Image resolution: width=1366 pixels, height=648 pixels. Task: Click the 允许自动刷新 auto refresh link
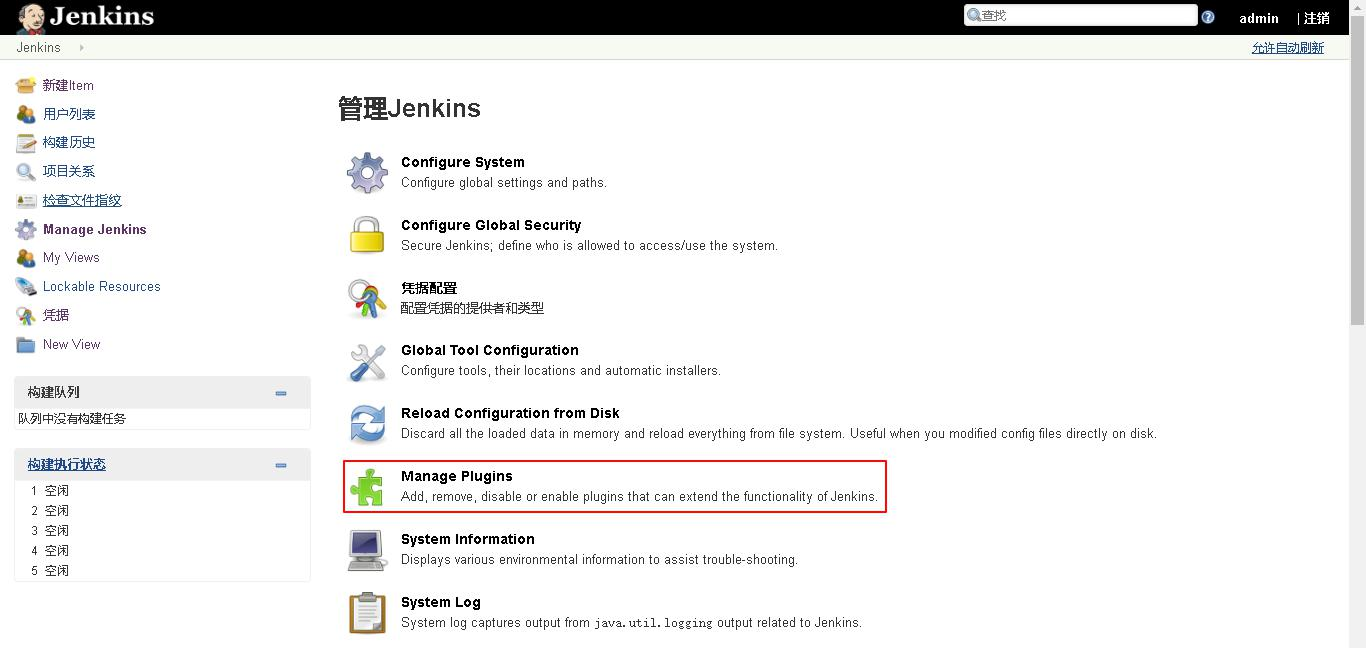(1288, 47)
